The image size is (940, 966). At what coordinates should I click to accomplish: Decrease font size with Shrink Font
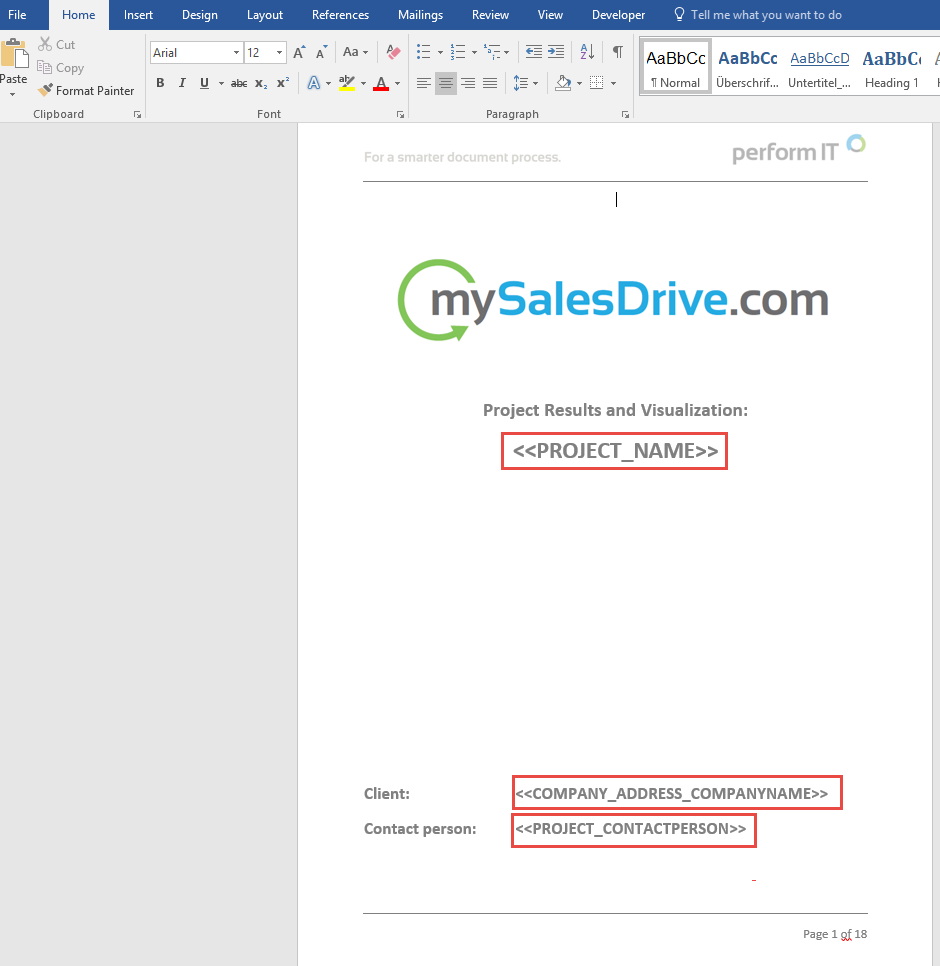pyautogui.click(x=322, y=52)
